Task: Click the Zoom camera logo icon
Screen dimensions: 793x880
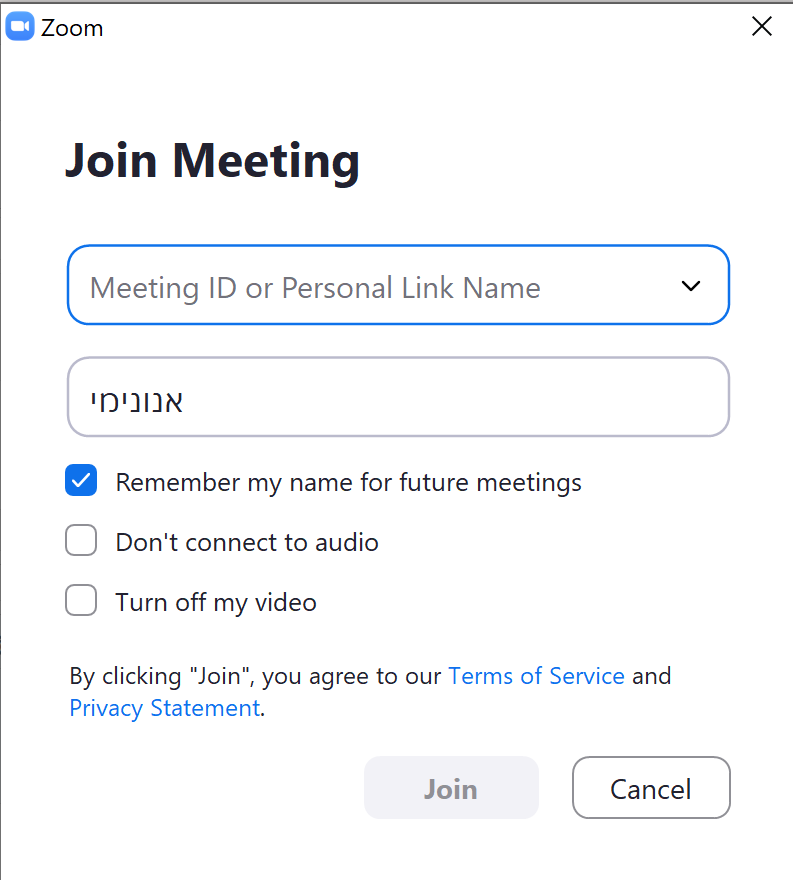Action: pos(20,27)
